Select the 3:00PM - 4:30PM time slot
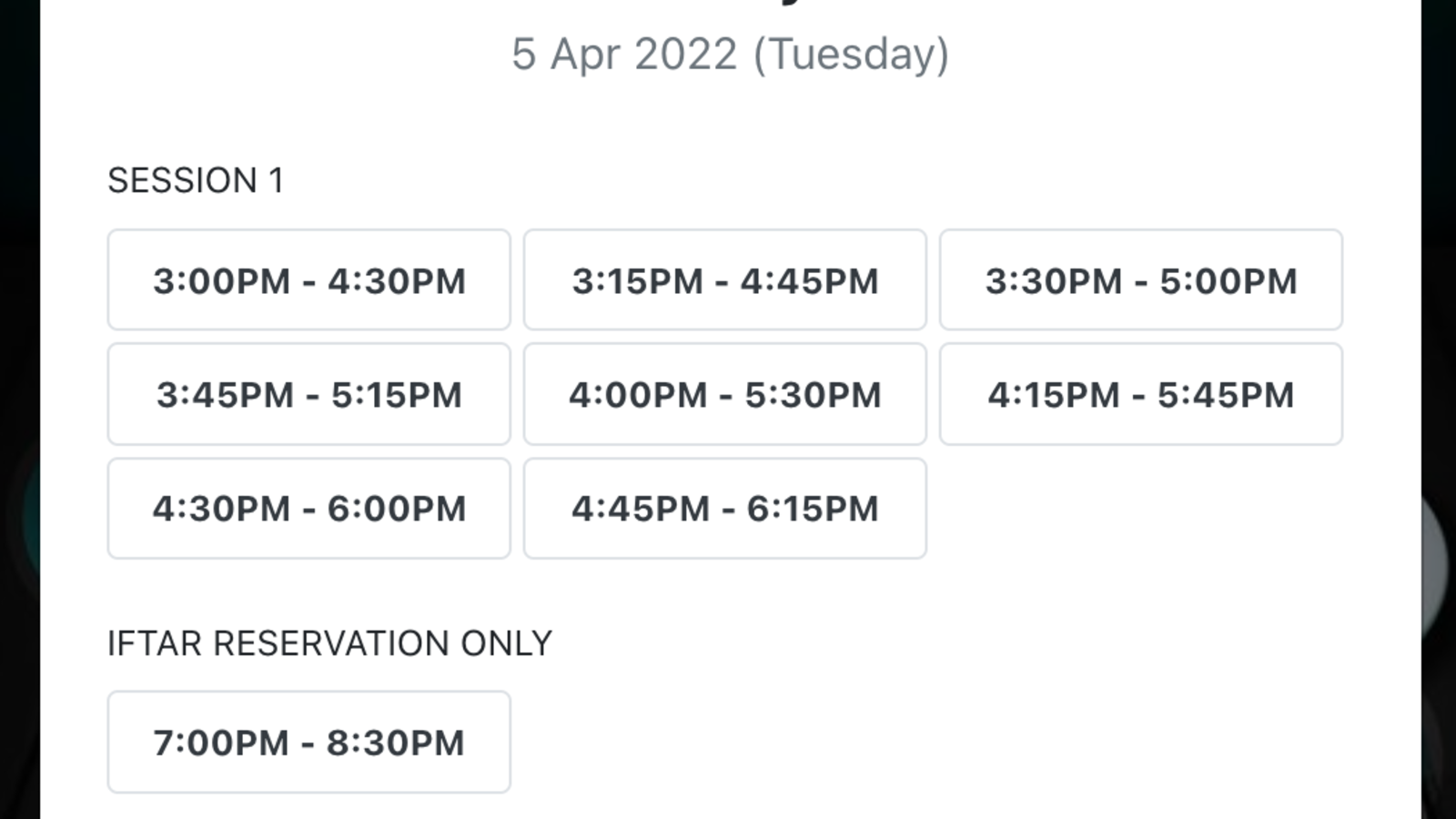 pos(308,280)
